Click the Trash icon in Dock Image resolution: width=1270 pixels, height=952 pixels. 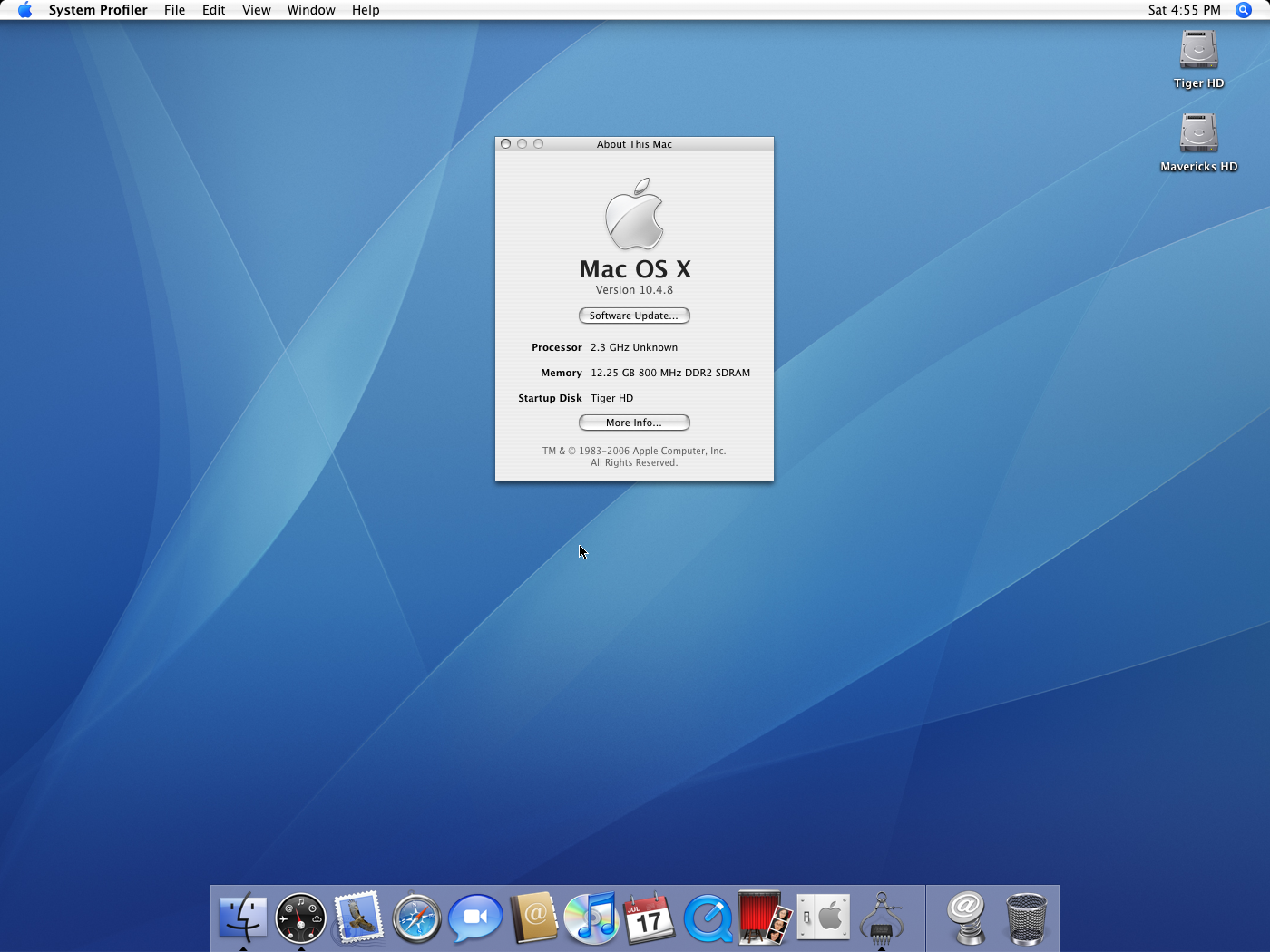coord(1026,918)
